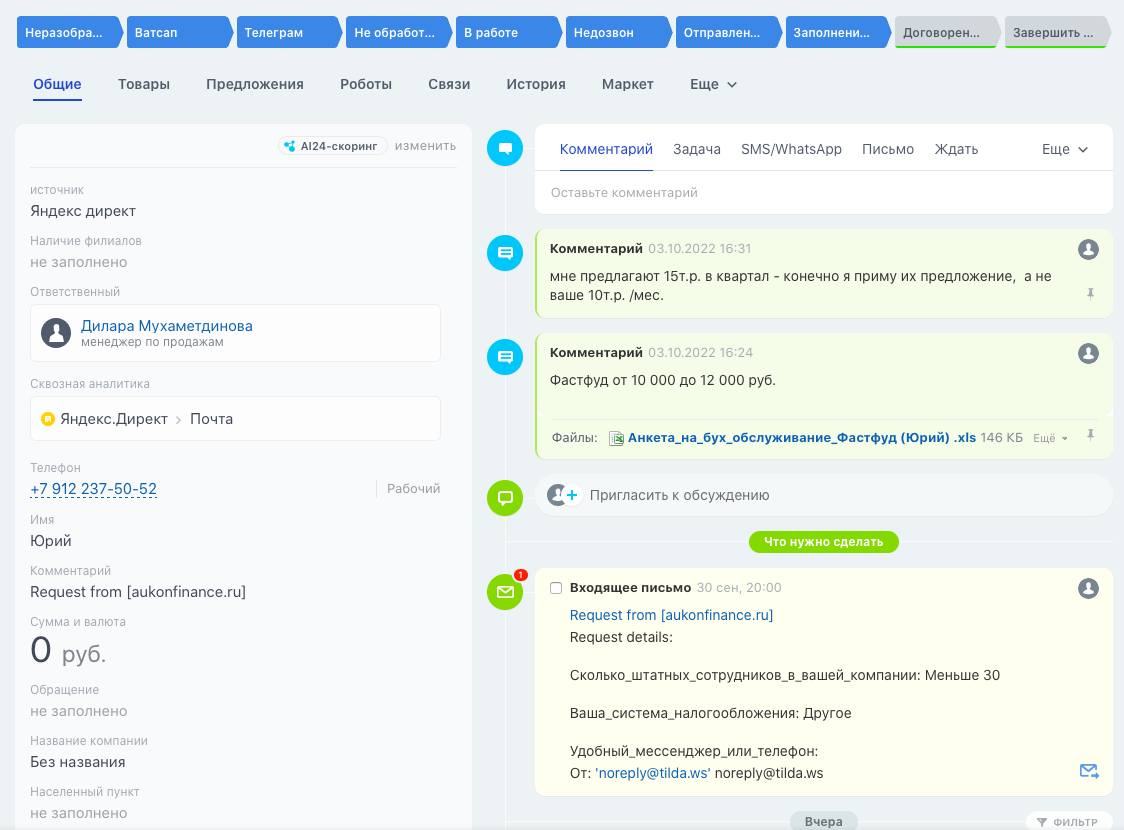This screenshot has width=1124, height=830.
Task: Expand the Еще dropdown in the comment toolbar
Action: [x=1063, y=148]
